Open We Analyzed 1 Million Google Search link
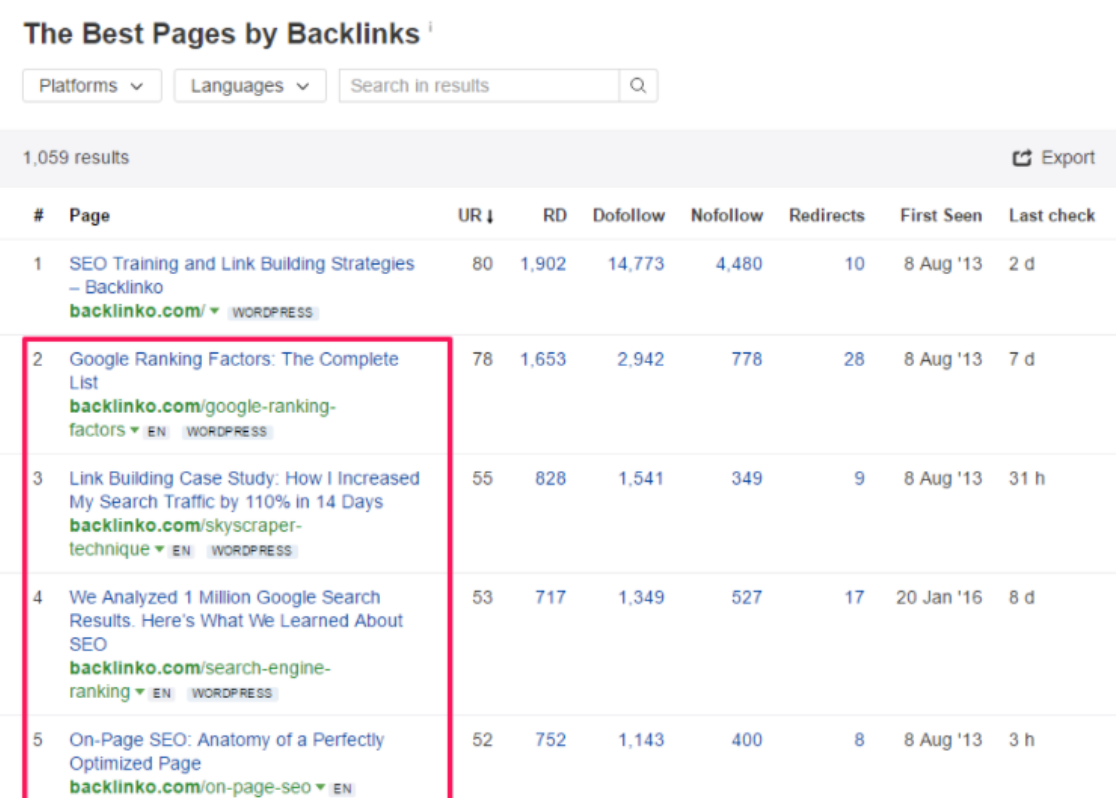The width and height of the screenshot is (1116, 798). [236, 620]
